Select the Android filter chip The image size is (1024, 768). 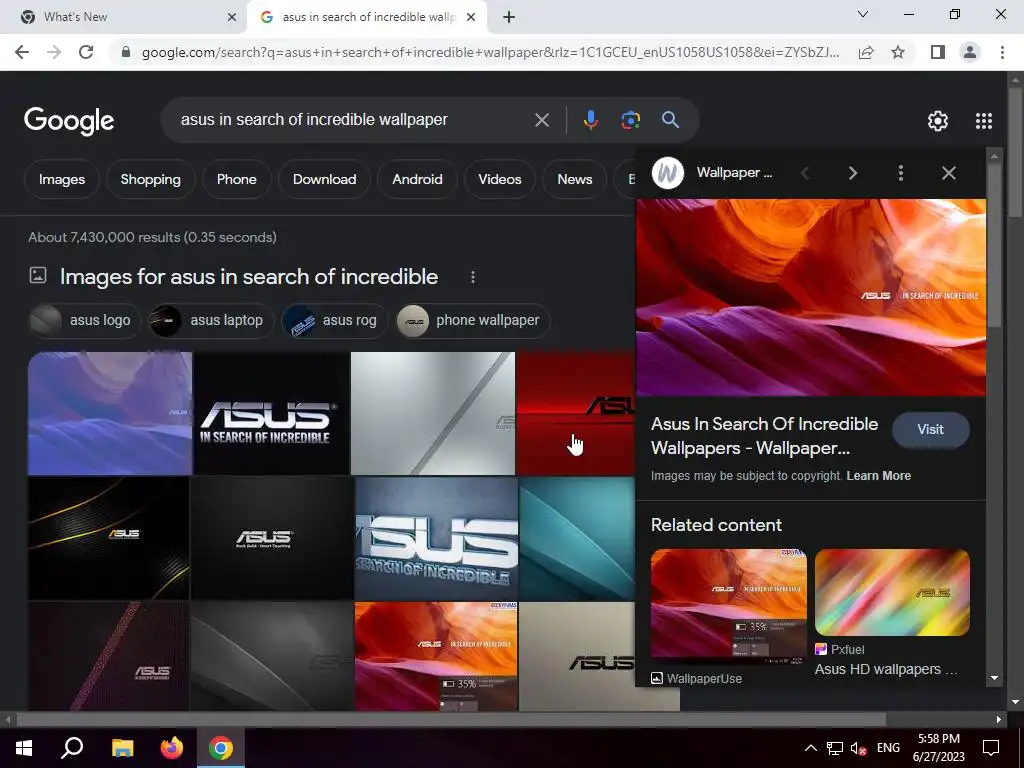coord(417,179)
